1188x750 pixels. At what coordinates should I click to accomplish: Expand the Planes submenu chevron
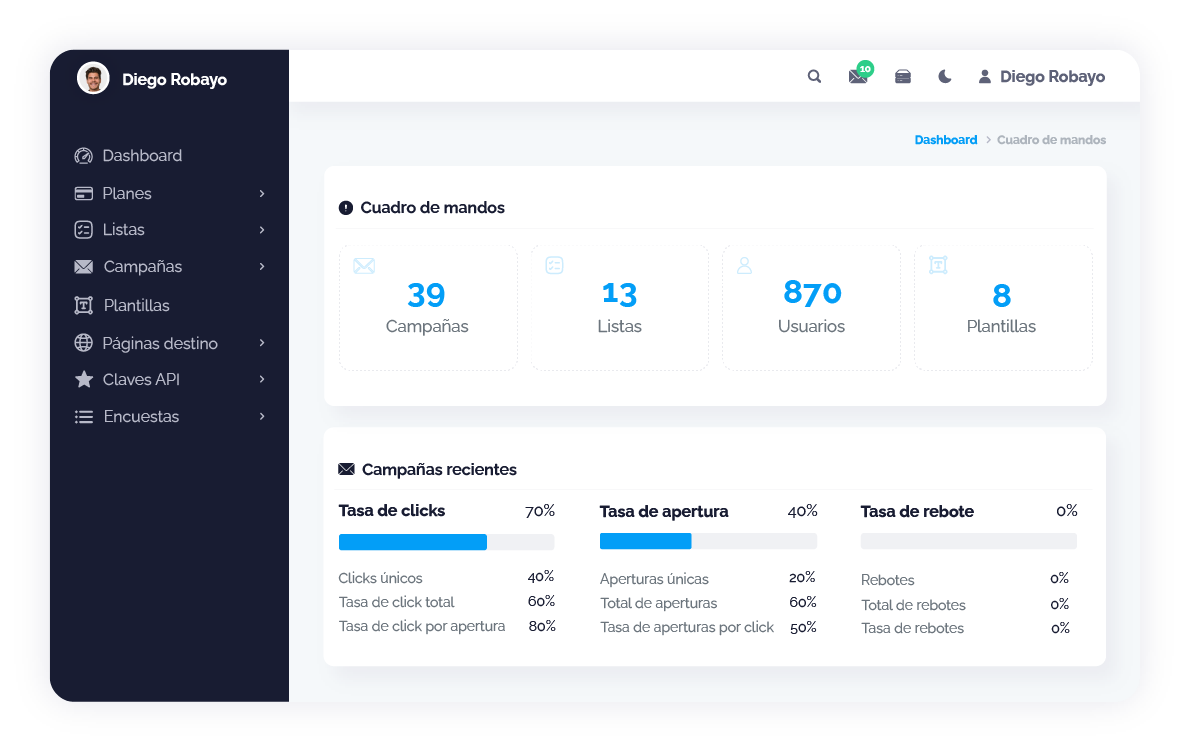point(262,193)
